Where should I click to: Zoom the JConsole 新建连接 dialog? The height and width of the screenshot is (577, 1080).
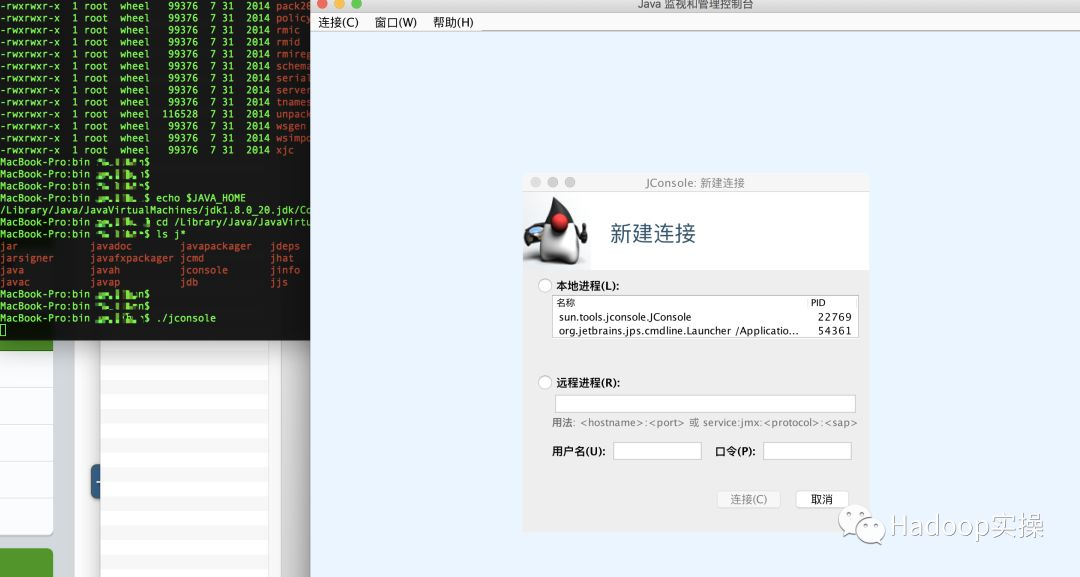[x=570, y=182]
